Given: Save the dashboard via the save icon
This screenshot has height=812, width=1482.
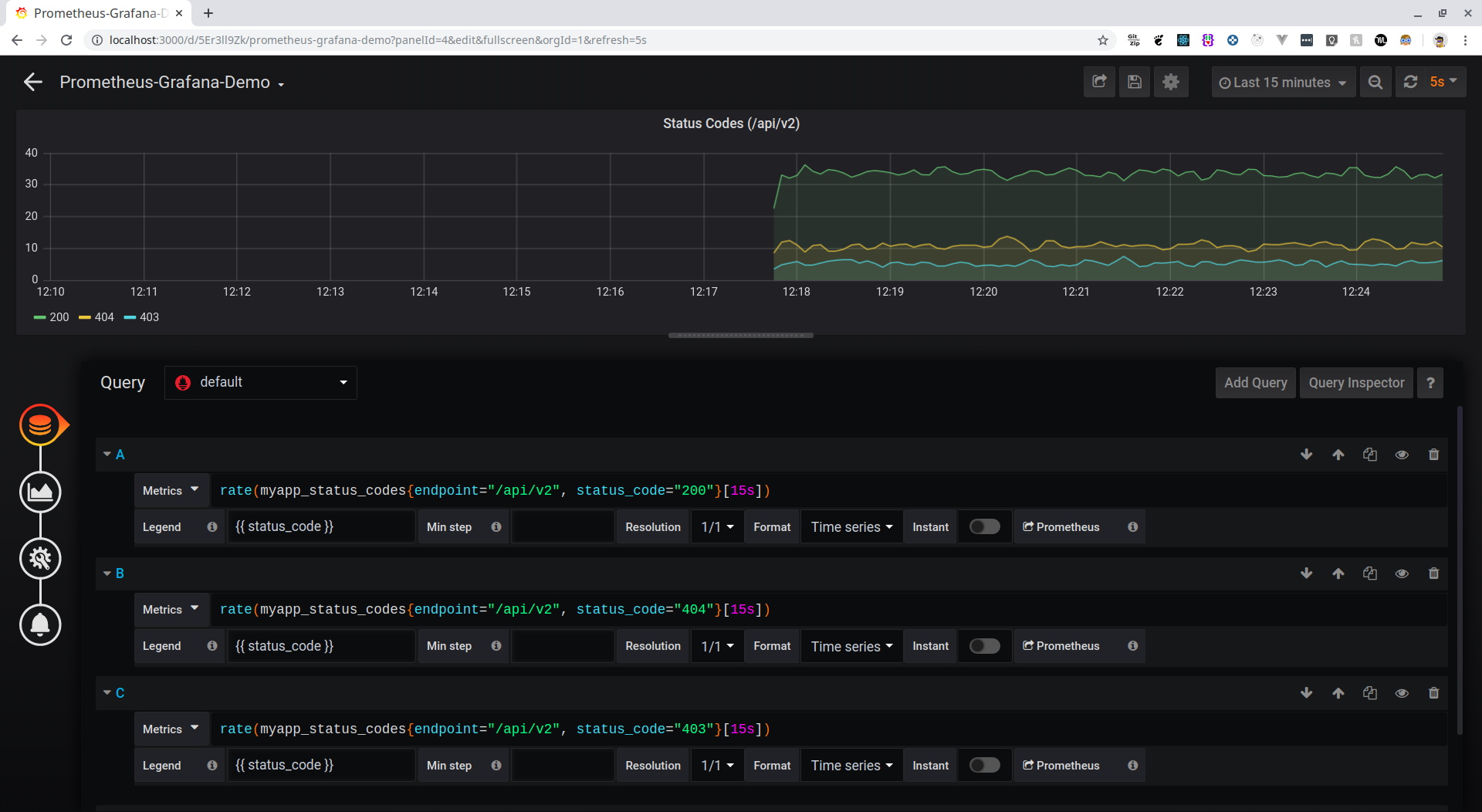Looking at the screenshot, I should click(x=1134, y=82).
